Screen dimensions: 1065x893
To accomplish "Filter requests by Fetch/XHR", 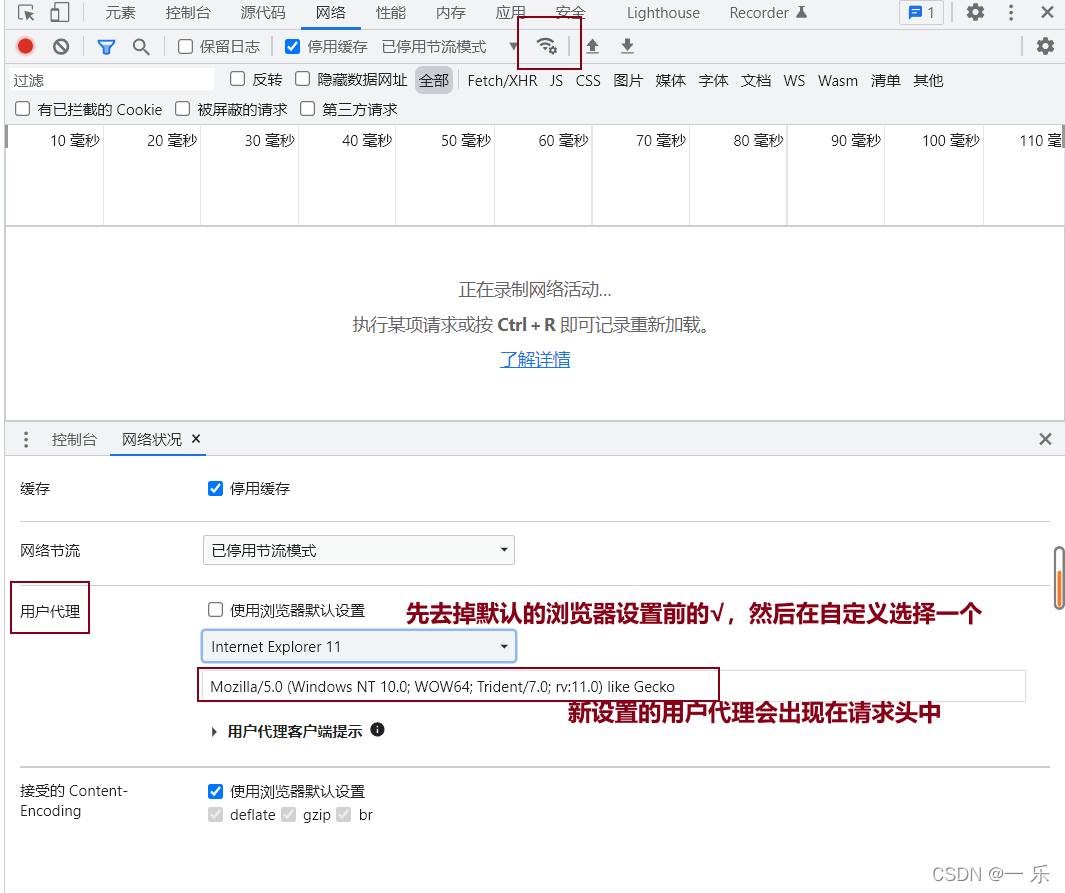I will [502, 81].
